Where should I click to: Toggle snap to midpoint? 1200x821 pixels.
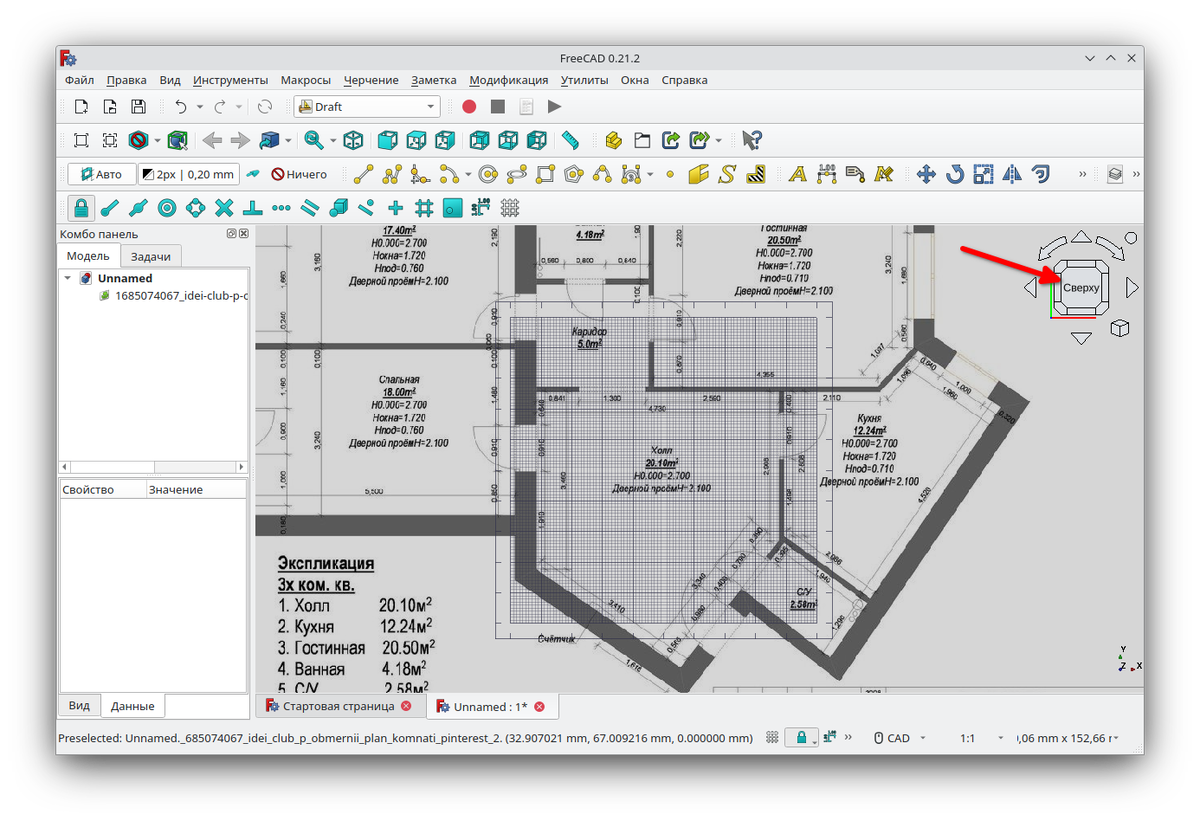pos(138,208)
